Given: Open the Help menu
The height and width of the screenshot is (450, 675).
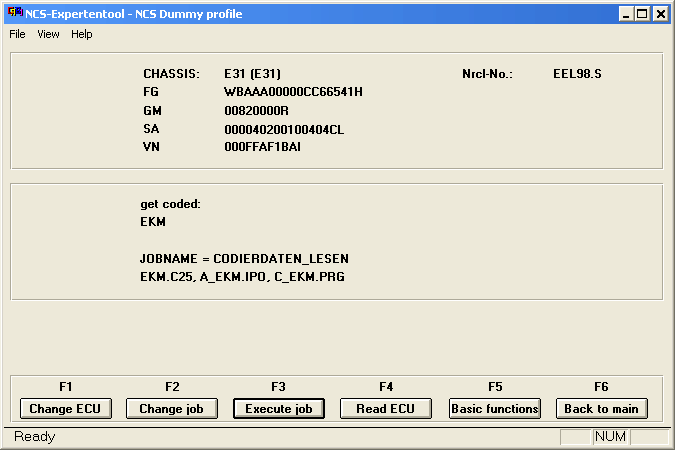Looking at the screenshot, I should pos(82,34).
